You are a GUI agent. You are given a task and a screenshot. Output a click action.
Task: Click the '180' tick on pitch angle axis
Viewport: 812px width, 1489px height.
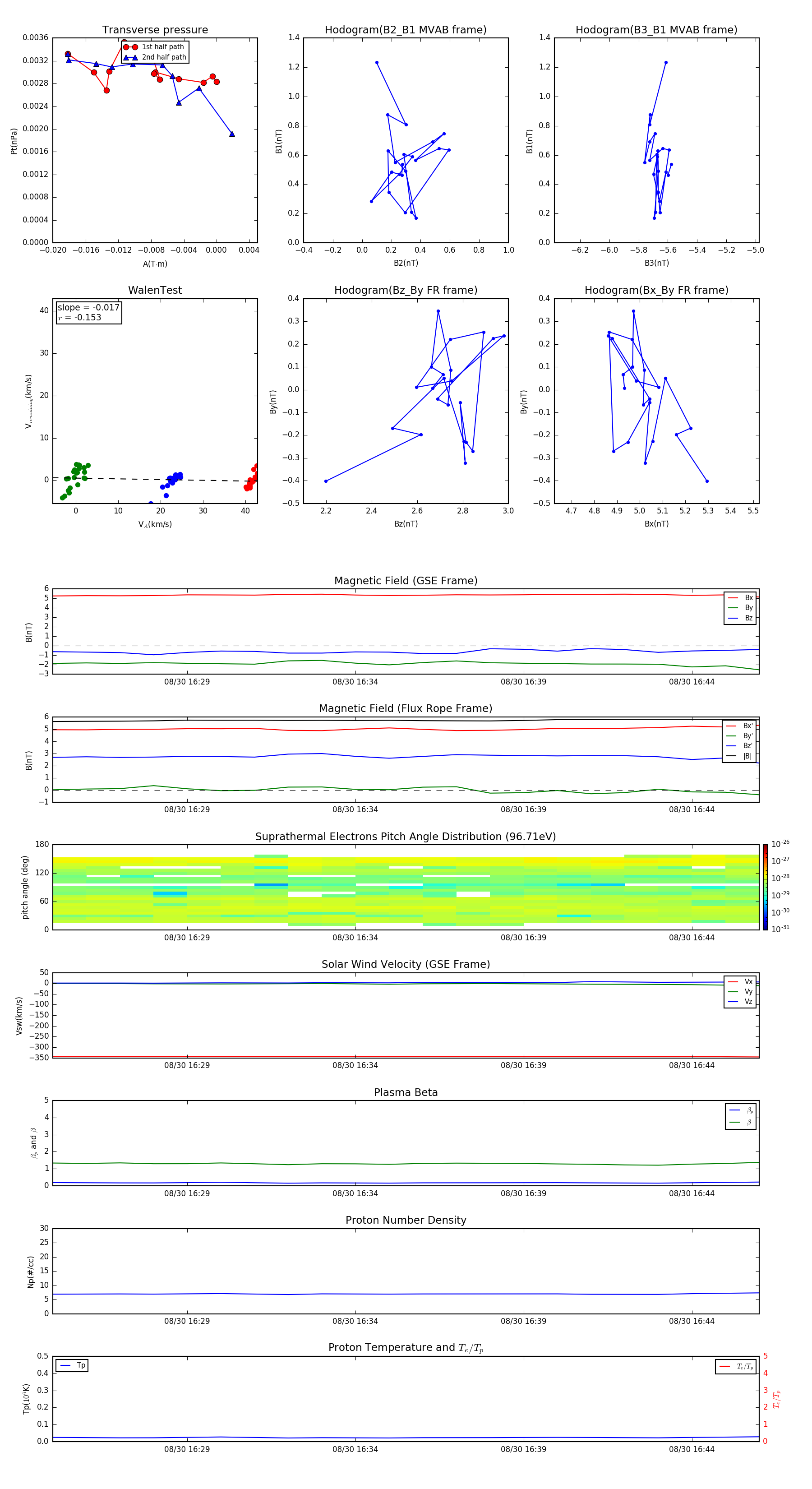[x=42, y=844]
